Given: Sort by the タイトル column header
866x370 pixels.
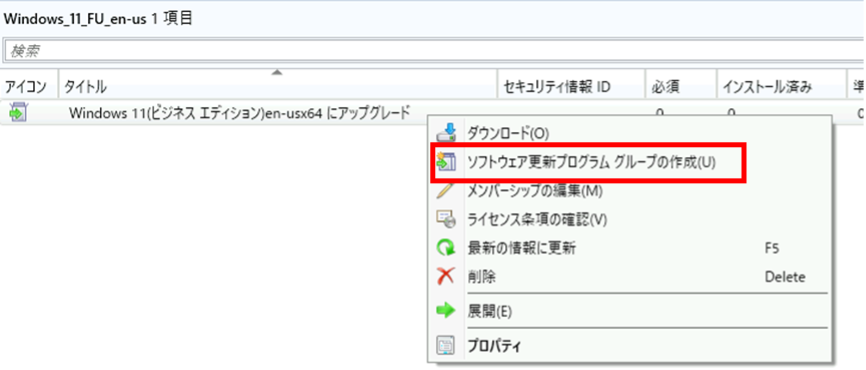Looking at the screenshot, I should (x=278, y=86).
